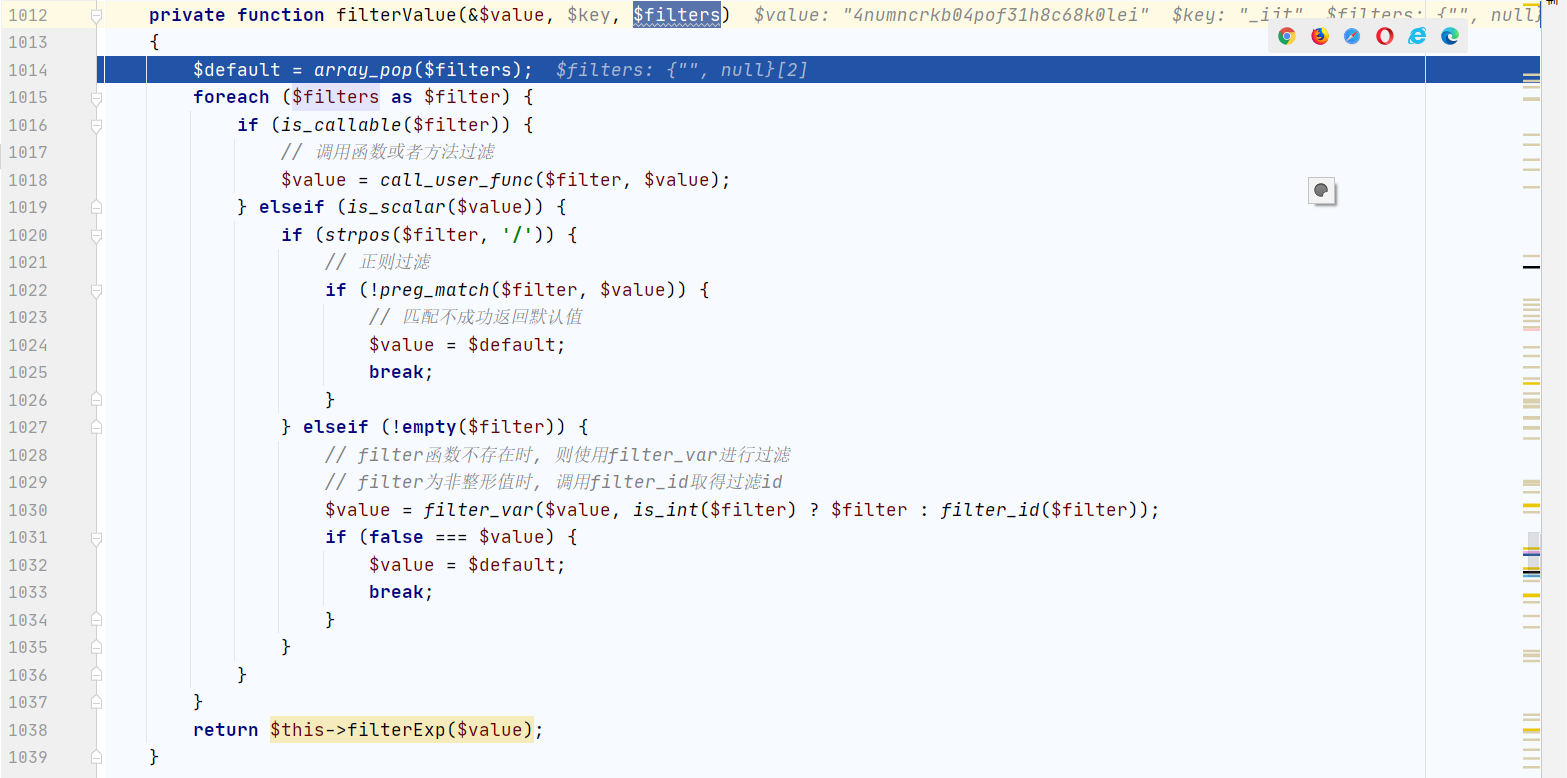Click the false keyword on line 1031
The image size is (1567, 778).
(x=396, y=537)
